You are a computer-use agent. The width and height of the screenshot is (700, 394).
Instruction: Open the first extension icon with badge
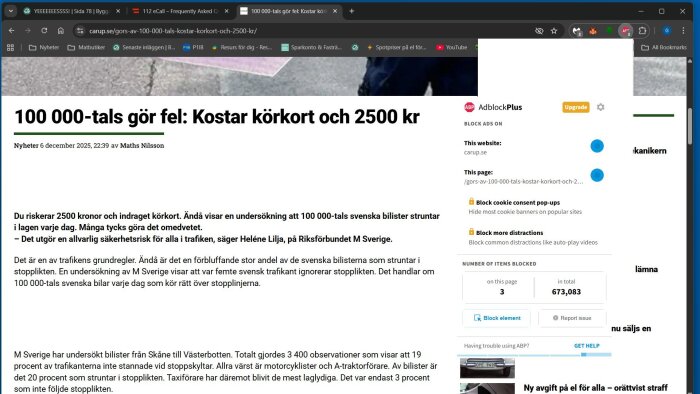pyautogui.click(x=577, y=31)
